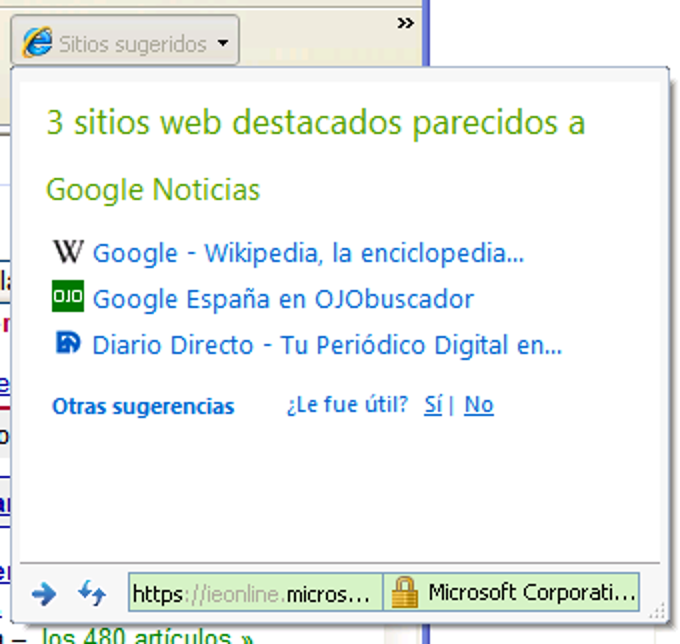Open the Sitios sugeridos dropdown arrow
Viewport: 680px width, 644px height.
pos(223,43)
